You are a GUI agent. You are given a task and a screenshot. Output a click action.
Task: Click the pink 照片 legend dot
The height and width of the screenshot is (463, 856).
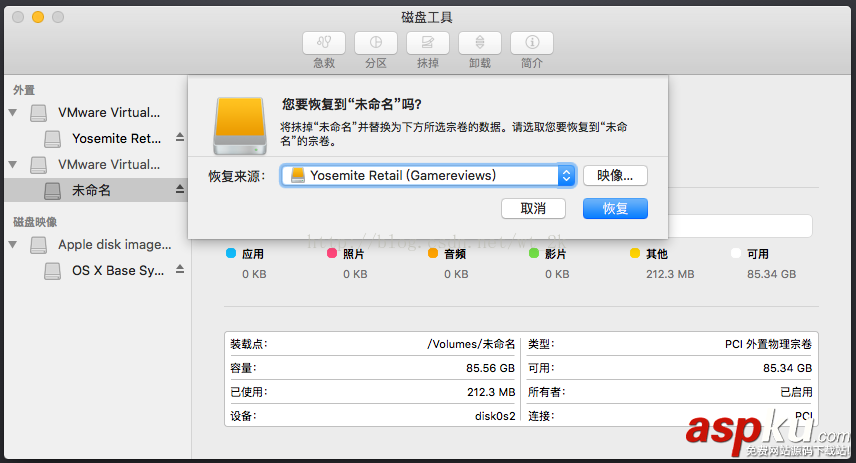coord(332,253)
